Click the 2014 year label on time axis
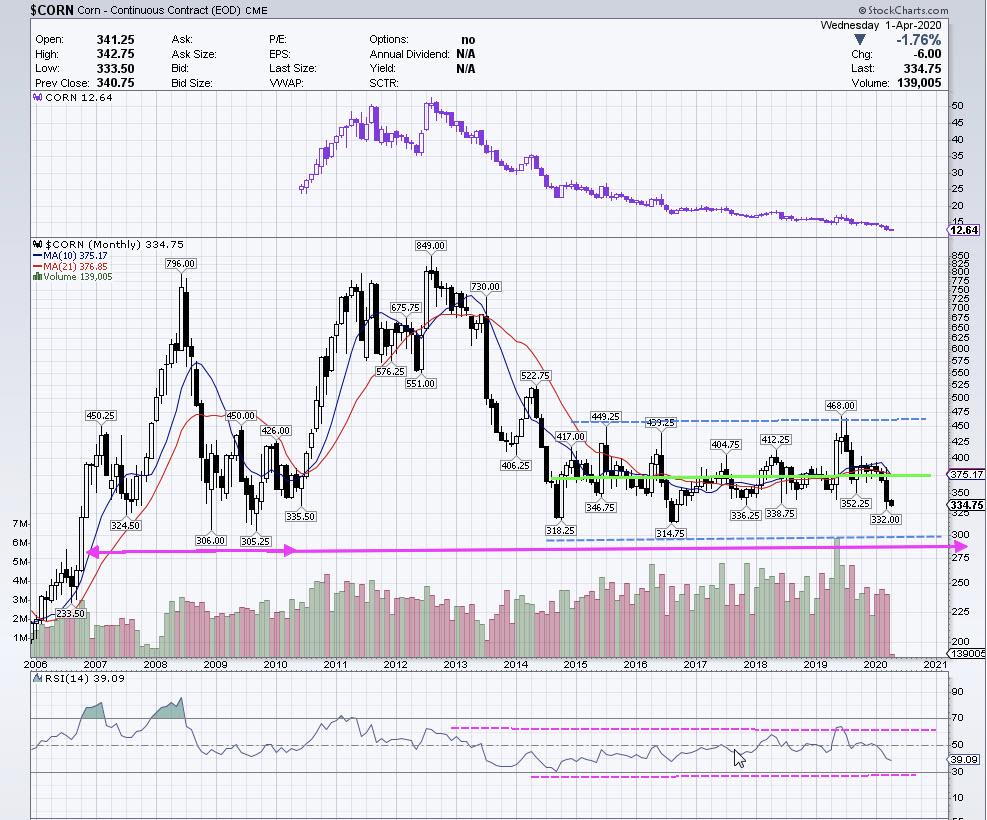The height and width of the screenshot is (820, 987). click(515, 664)
